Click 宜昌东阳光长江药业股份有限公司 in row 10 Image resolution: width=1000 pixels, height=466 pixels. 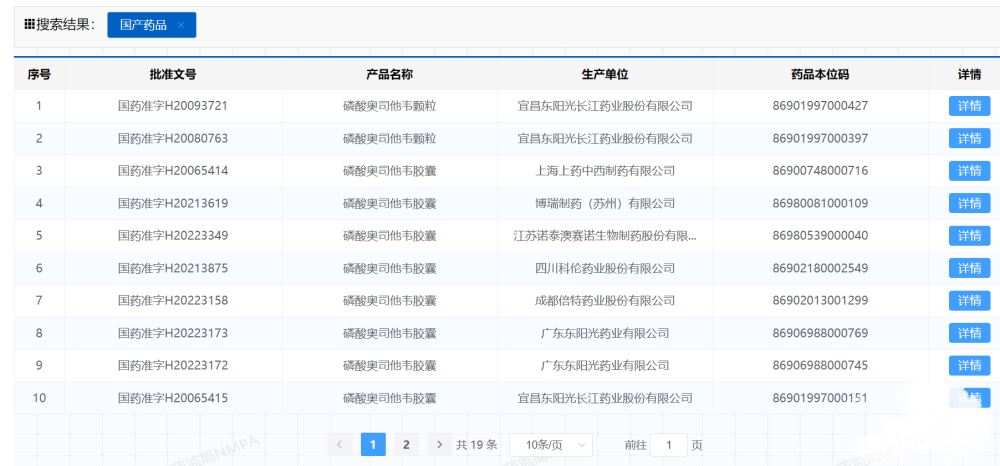[x=605, y=398]
